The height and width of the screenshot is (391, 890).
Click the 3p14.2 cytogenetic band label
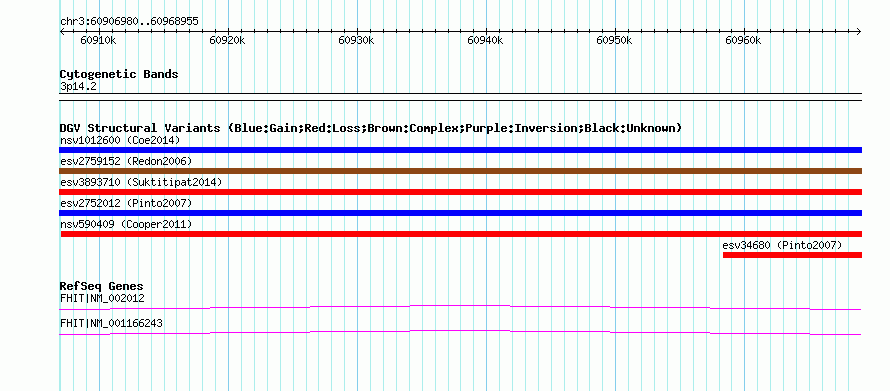(78, 87)
